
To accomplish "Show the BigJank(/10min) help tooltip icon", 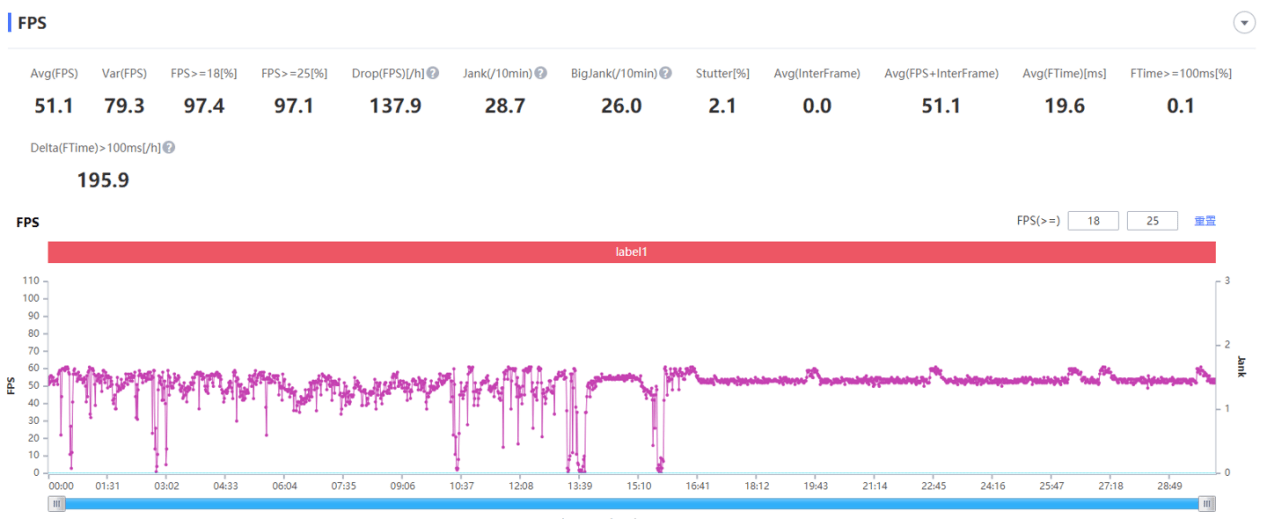I will [x=665, y=74].
